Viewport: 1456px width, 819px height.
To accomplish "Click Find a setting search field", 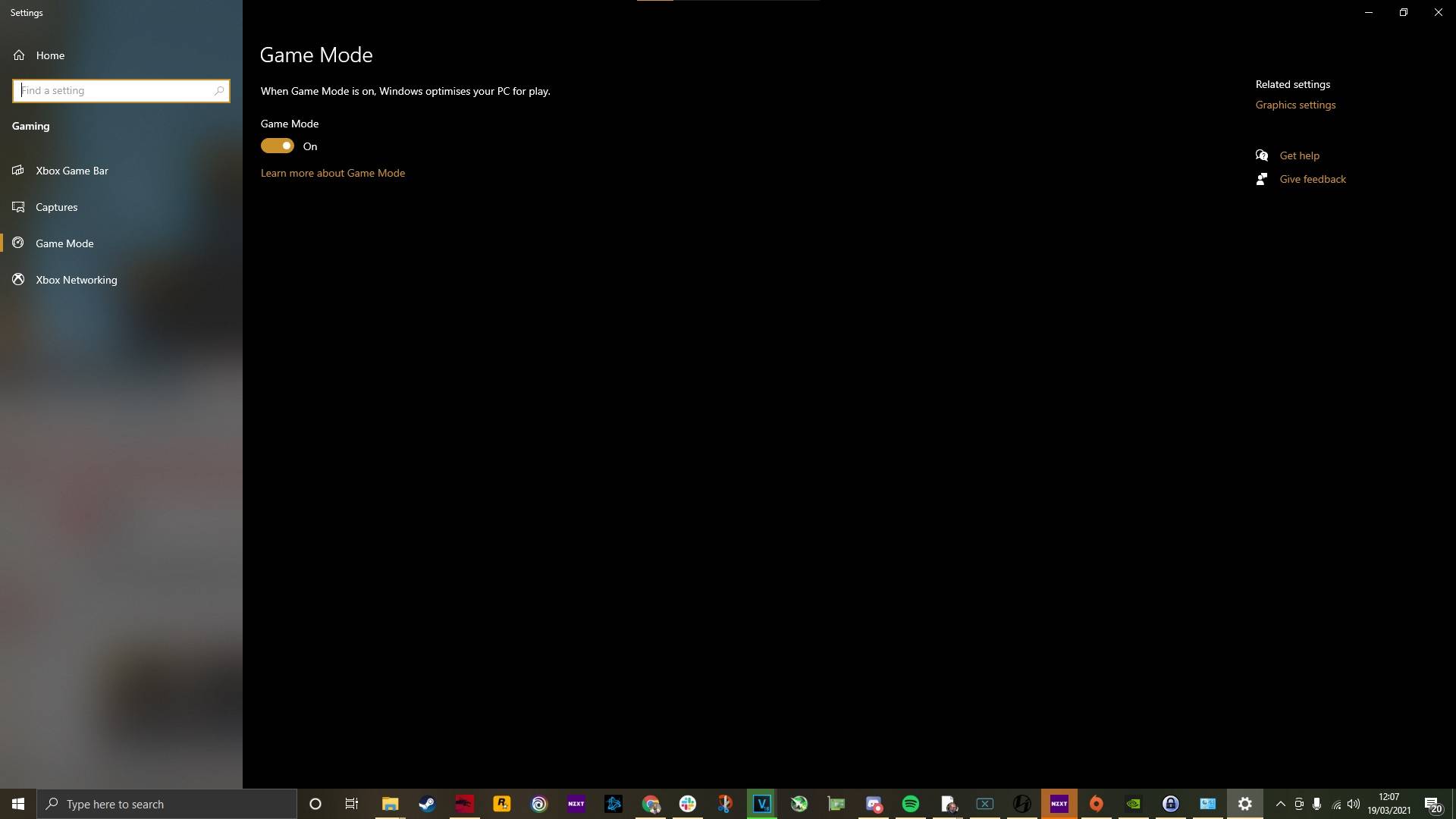I will coord(119,90).
